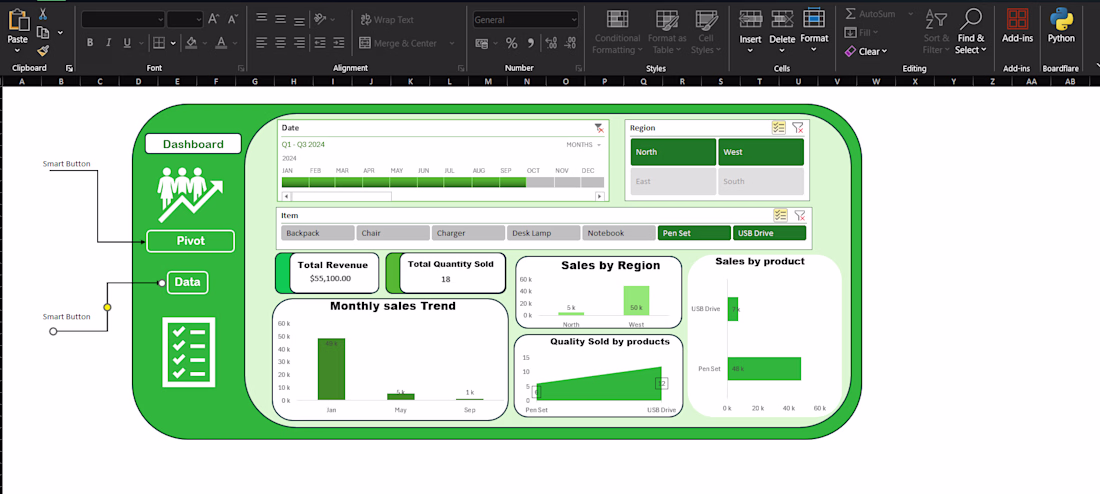
Task: Select South in the Region slicer
Action: click(760, 181)
